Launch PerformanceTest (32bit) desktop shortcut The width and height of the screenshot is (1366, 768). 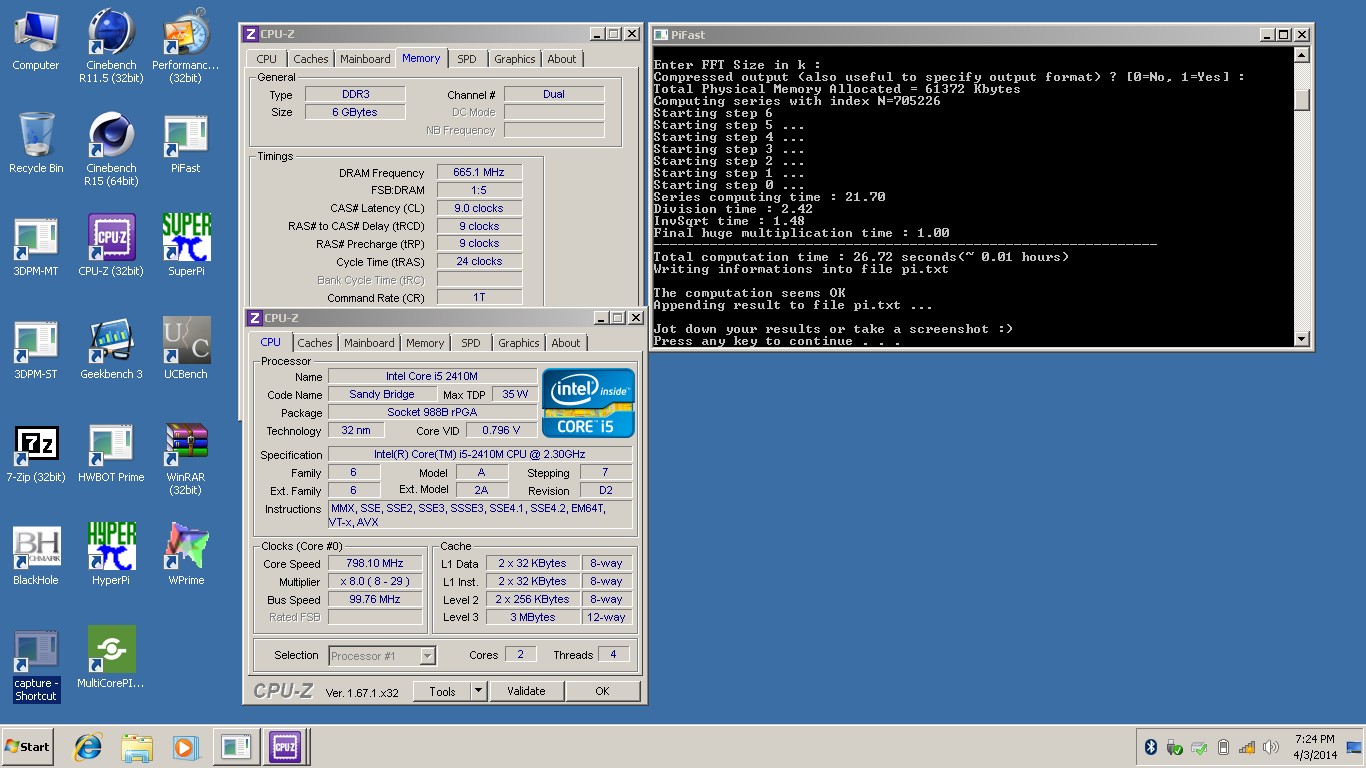[186, 45]
